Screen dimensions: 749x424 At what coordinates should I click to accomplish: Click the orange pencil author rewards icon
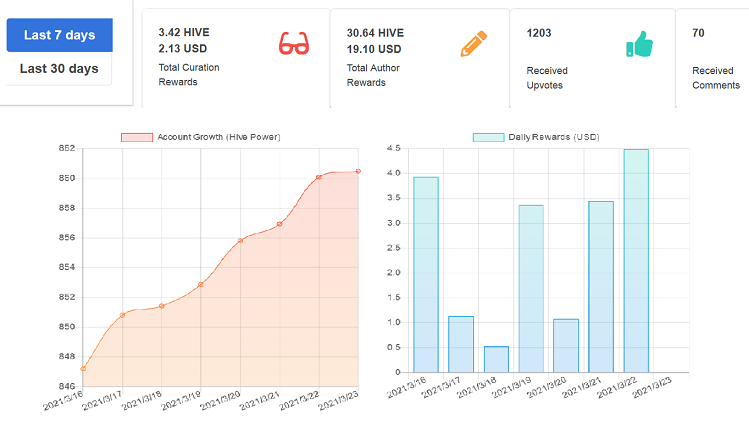click(474, 43)
